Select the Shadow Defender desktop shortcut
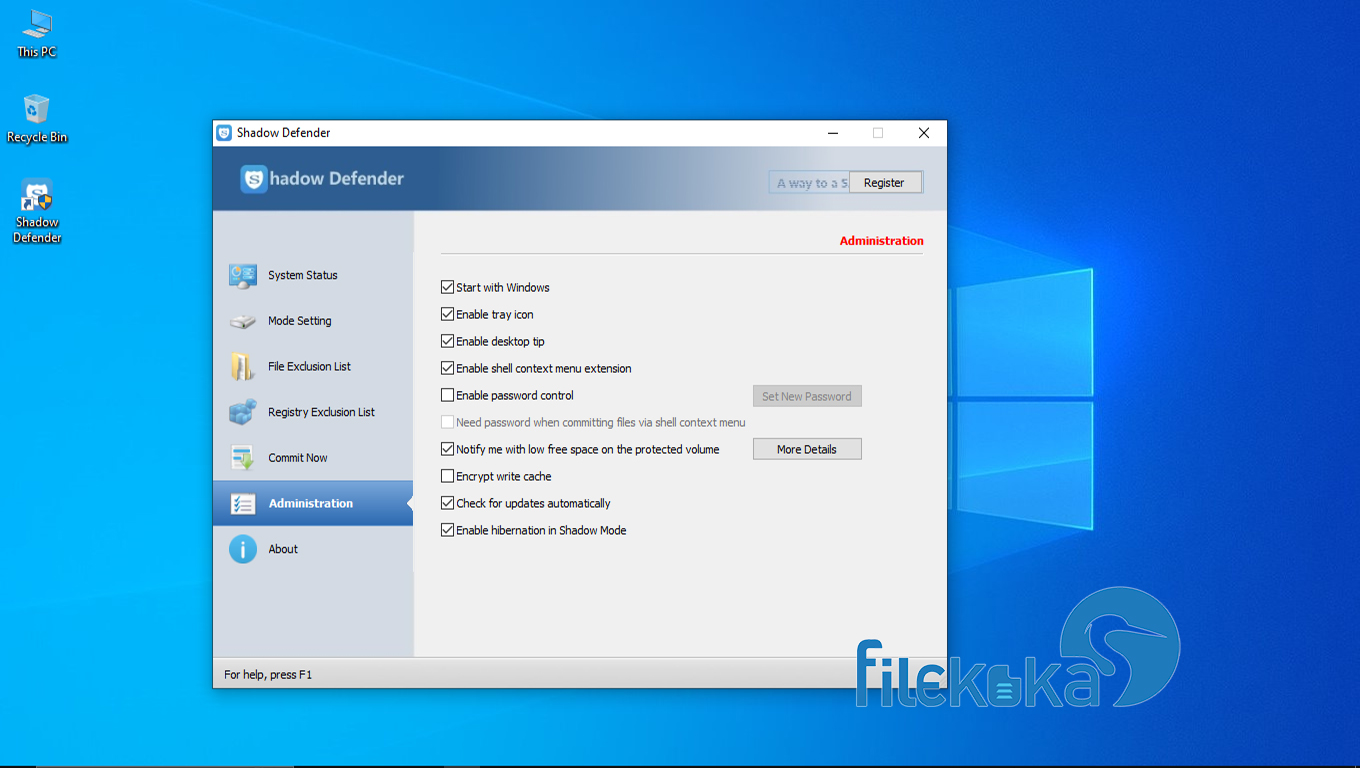 [37, 212]
